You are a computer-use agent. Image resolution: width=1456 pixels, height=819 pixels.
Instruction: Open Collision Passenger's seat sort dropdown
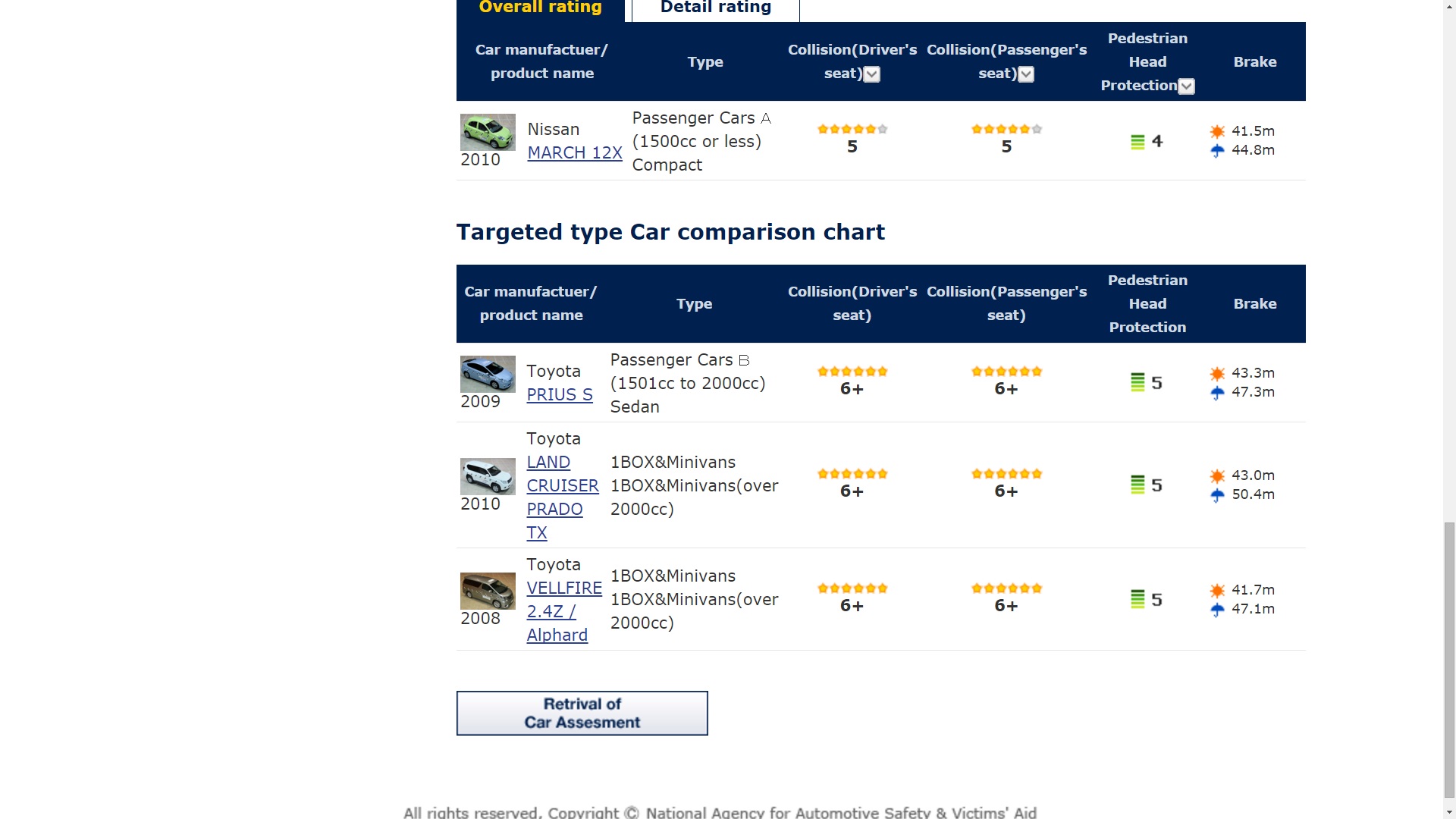[x=1026, y=74]
